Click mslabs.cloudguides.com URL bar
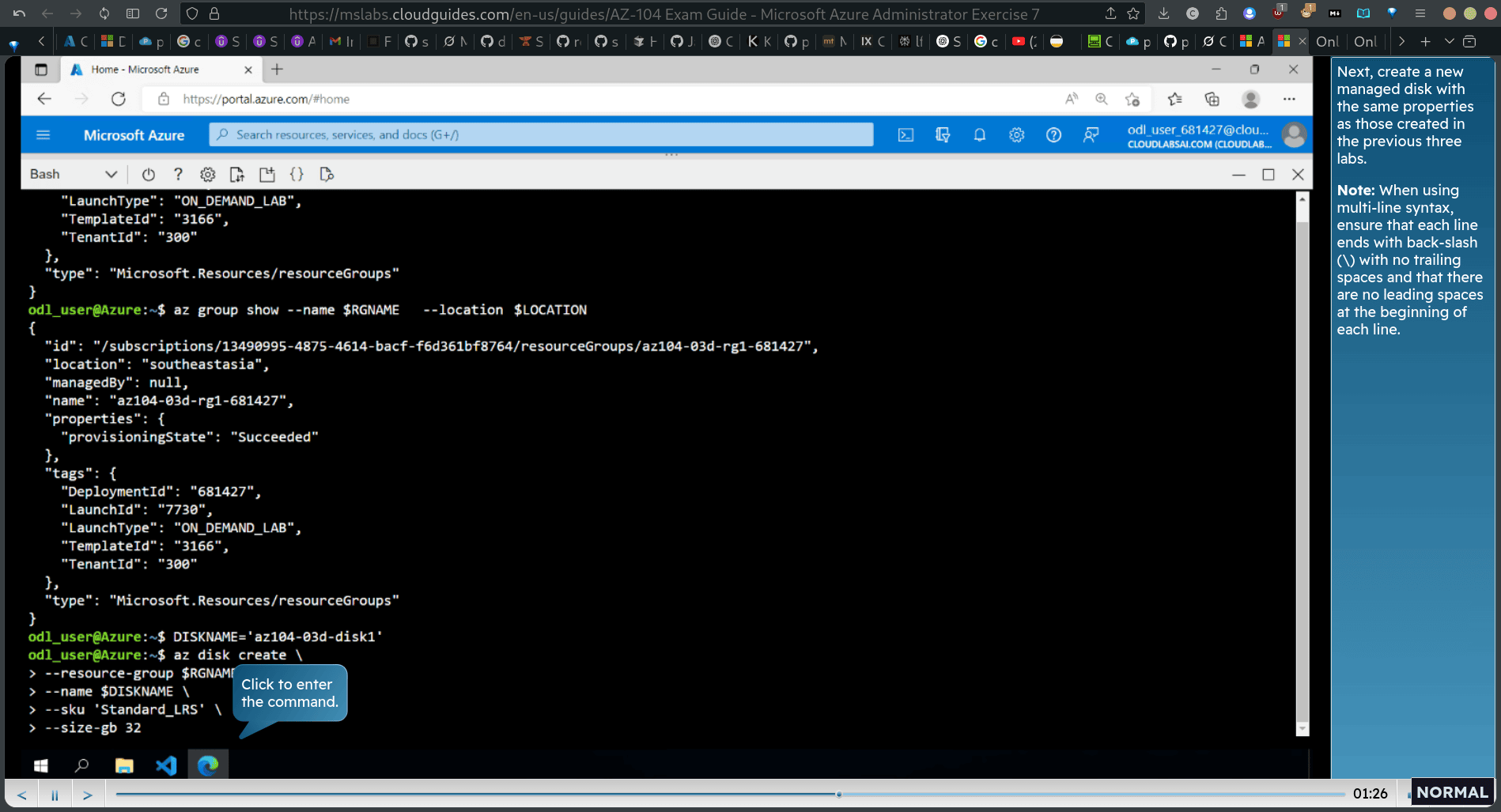The width and height of the screenshot is (1501, 812). [663, 13]
